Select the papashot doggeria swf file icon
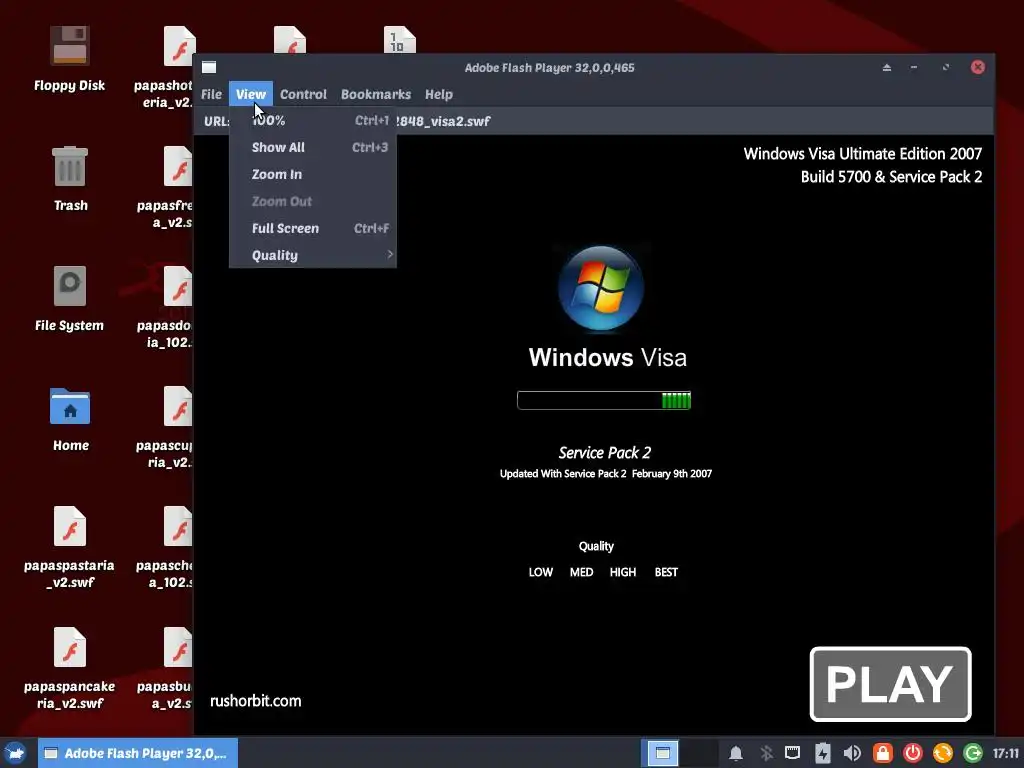1024x768 pixels. (x=178, y=46)
